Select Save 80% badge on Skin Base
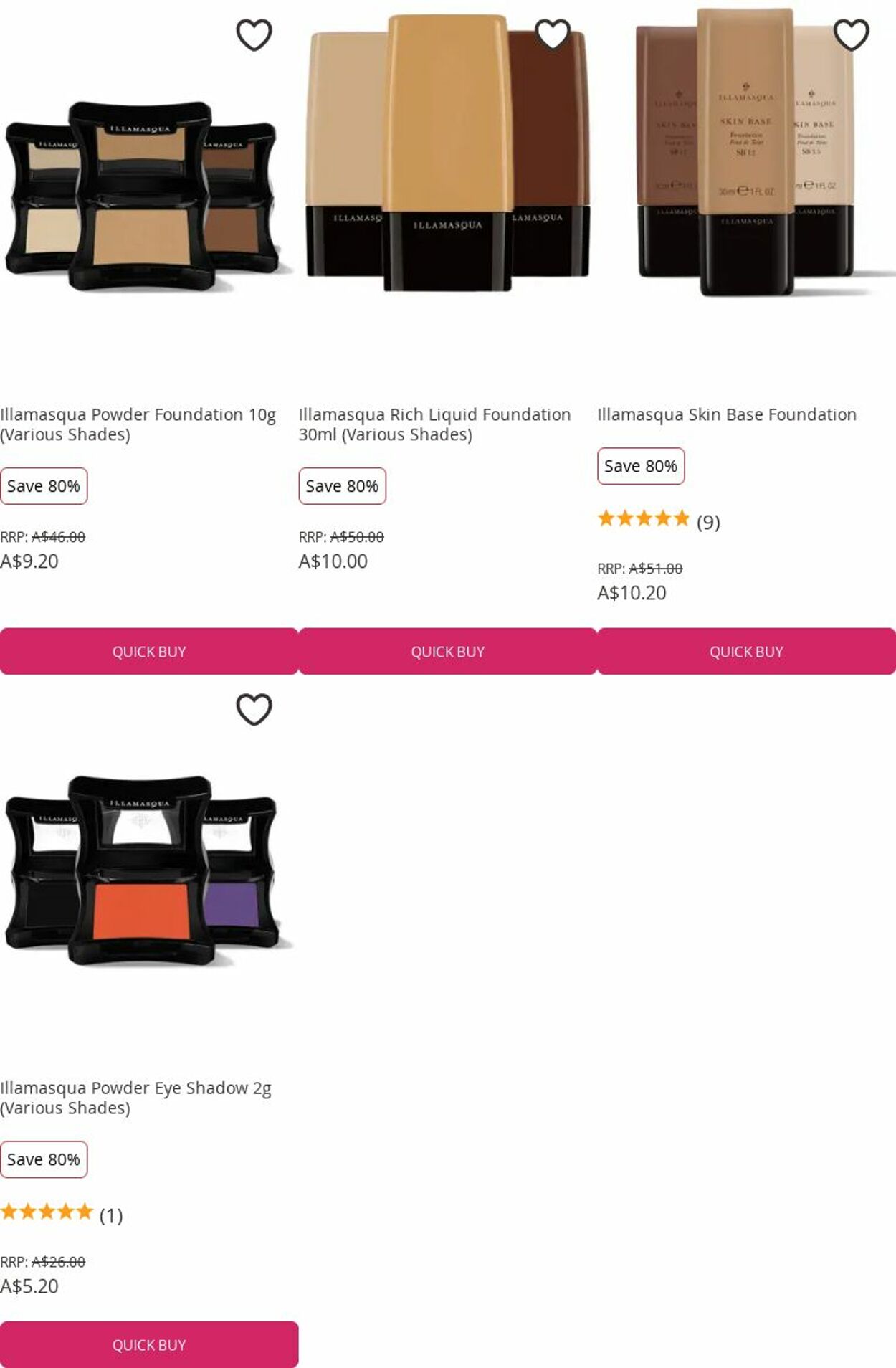This screenshot has width=896, height=1368. [x=641, y=466]
